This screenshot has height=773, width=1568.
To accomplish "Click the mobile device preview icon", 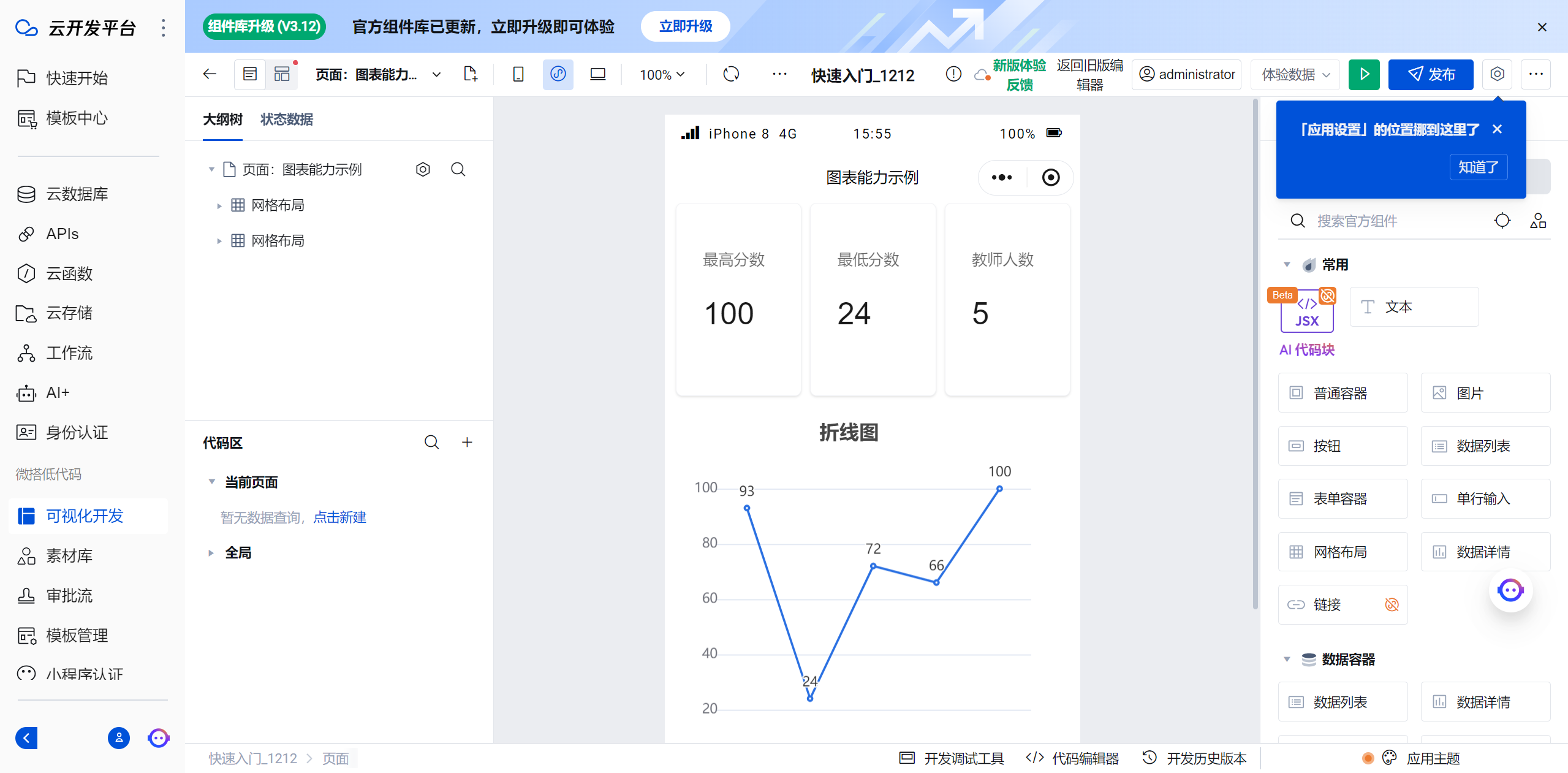I will tap(518, 75).
